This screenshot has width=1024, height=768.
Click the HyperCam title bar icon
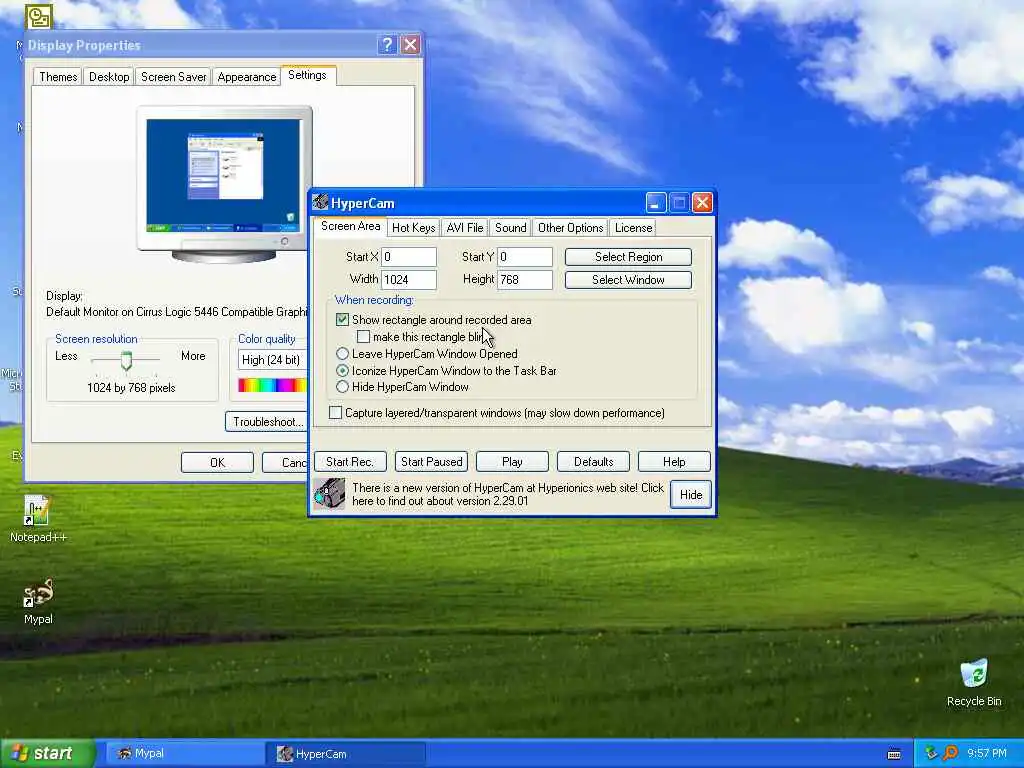(x=320, y=202)
